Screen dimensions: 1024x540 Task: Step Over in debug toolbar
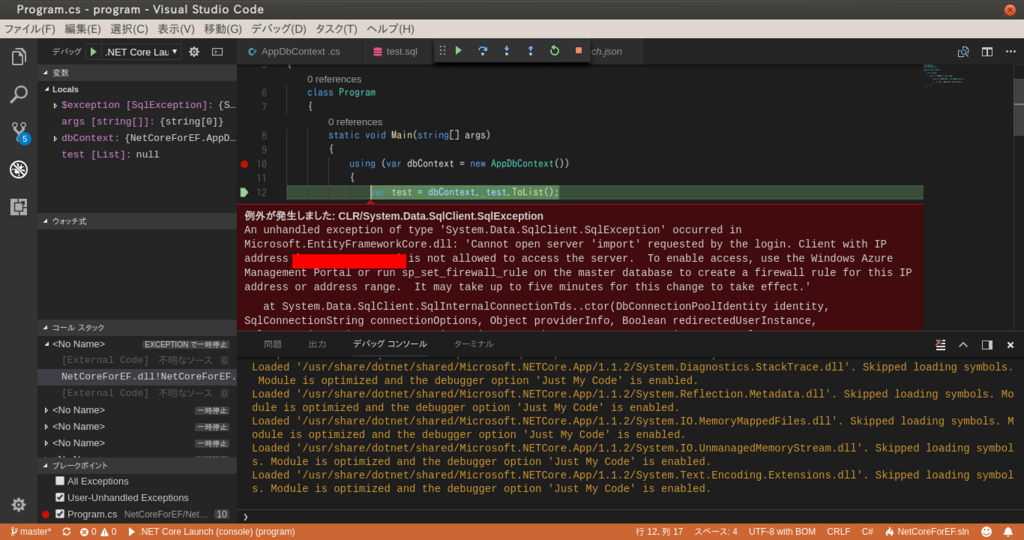pos(483,51)
